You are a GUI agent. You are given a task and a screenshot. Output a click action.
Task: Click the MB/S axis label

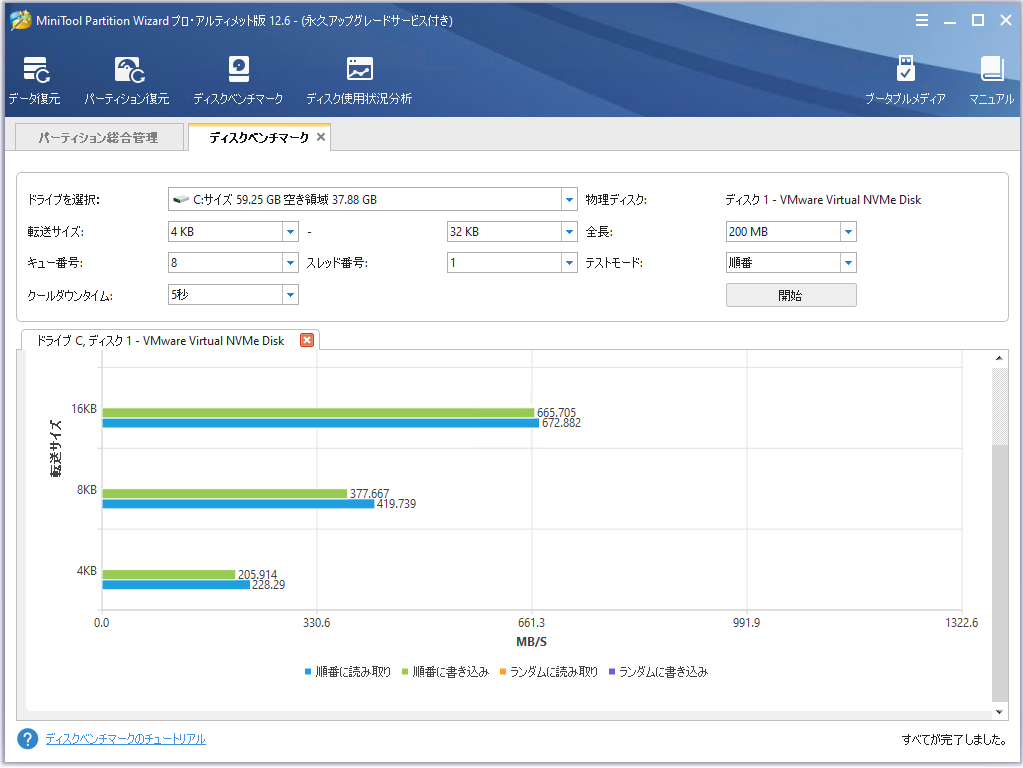tap(531, 642)
